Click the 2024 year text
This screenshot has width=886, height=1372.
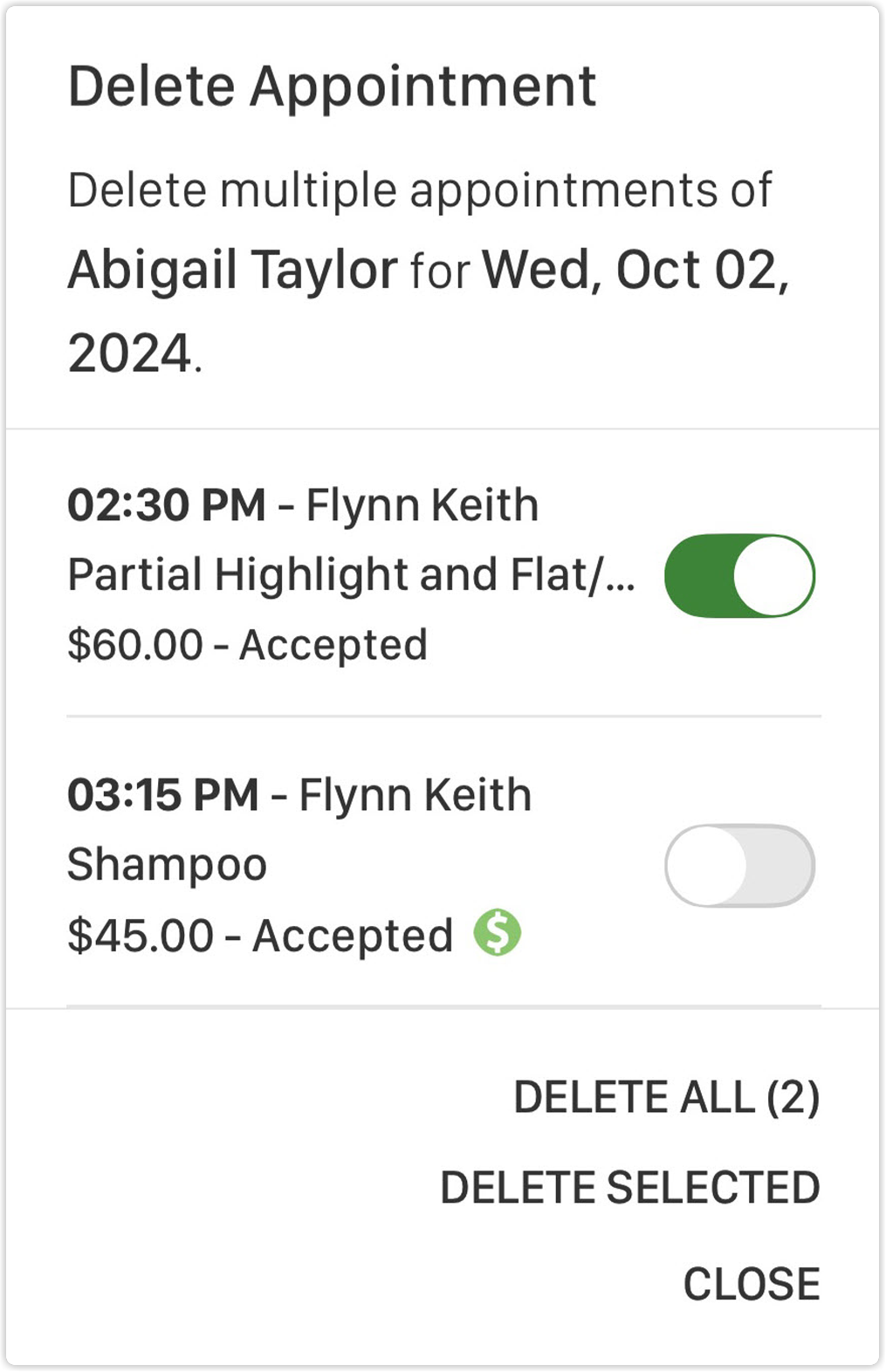pyautogui.click(x=129, y=353)
